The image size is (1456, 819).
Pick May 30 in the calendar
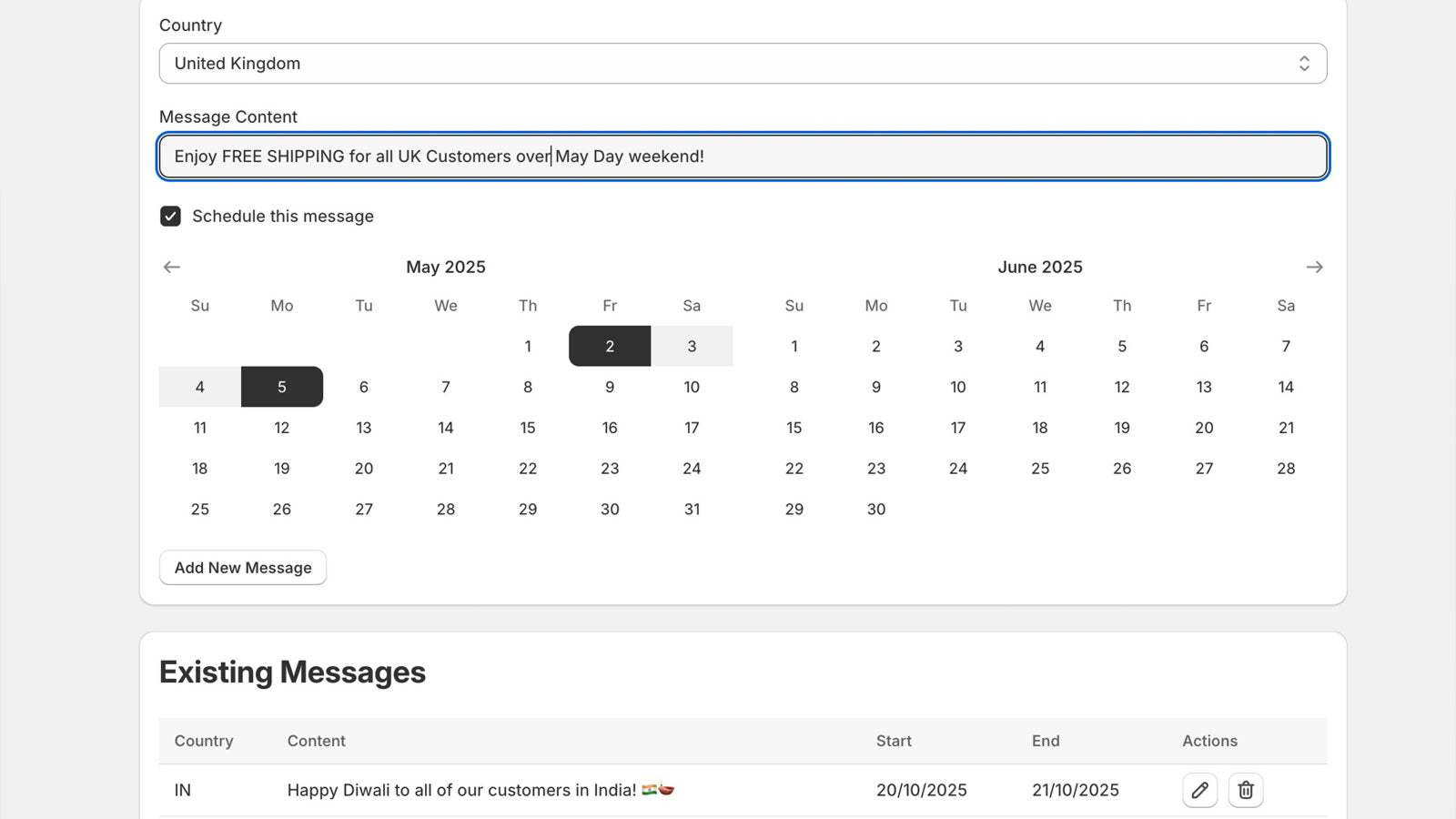tap(610, 510)
